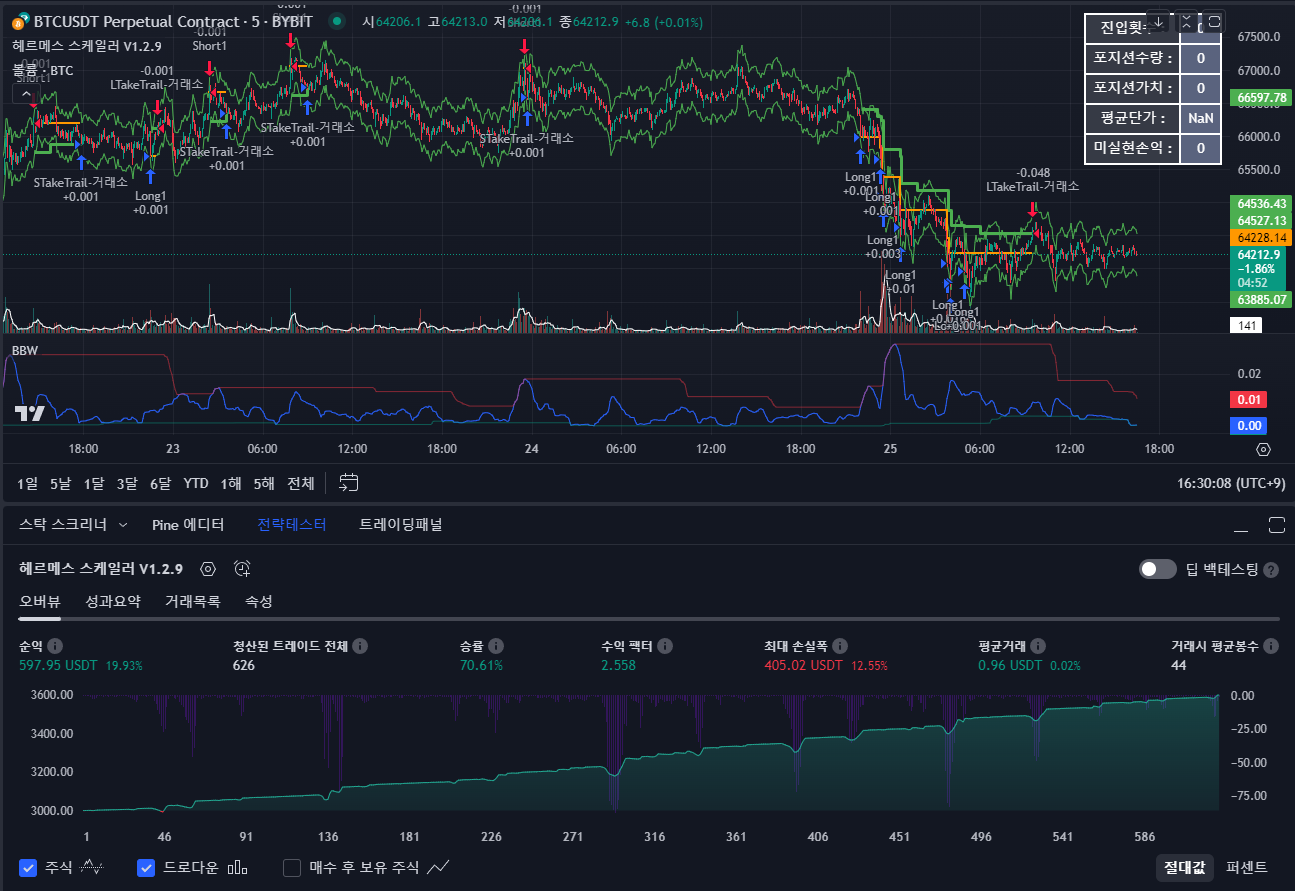Check the 매수 후 보유 주식 box

coord(292,867)
